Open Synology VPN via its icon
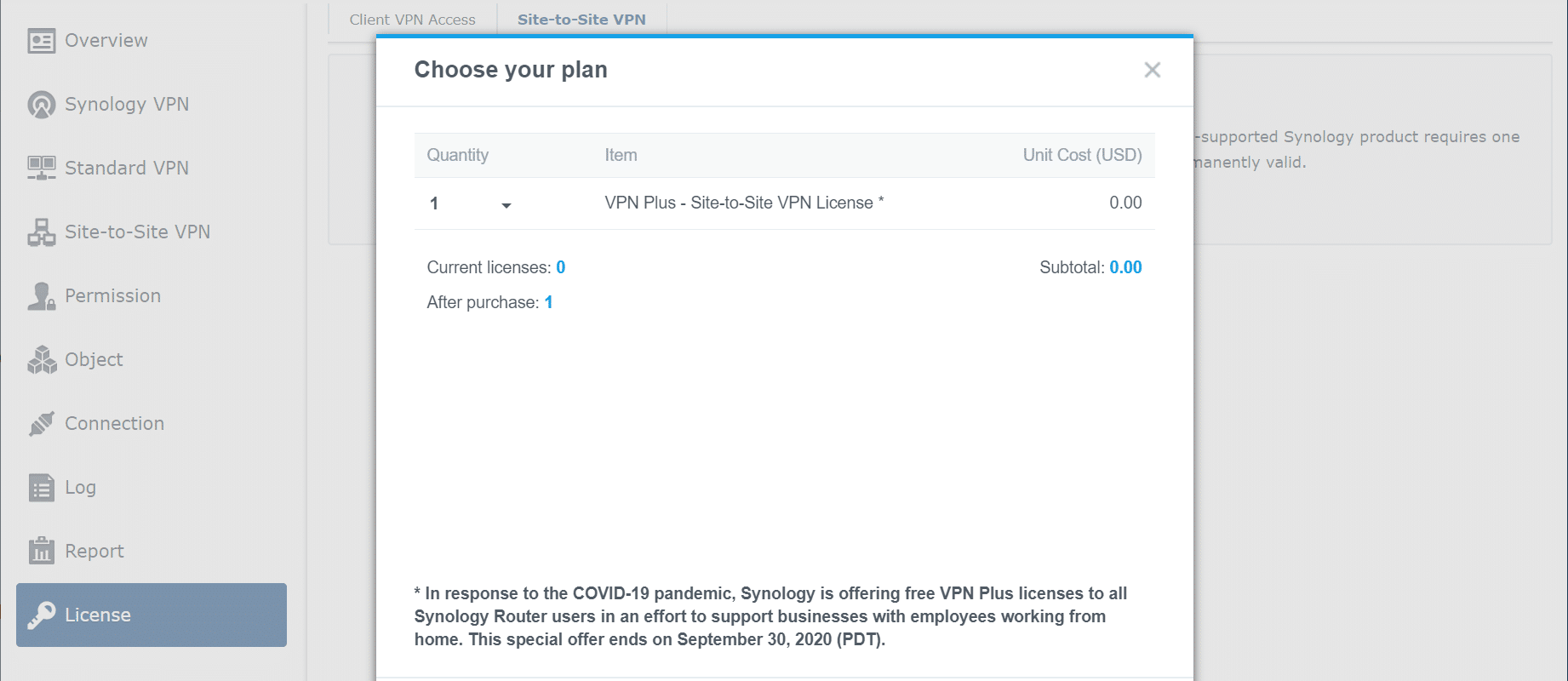This screenshot has height=681, width=1568. point(41,105)
